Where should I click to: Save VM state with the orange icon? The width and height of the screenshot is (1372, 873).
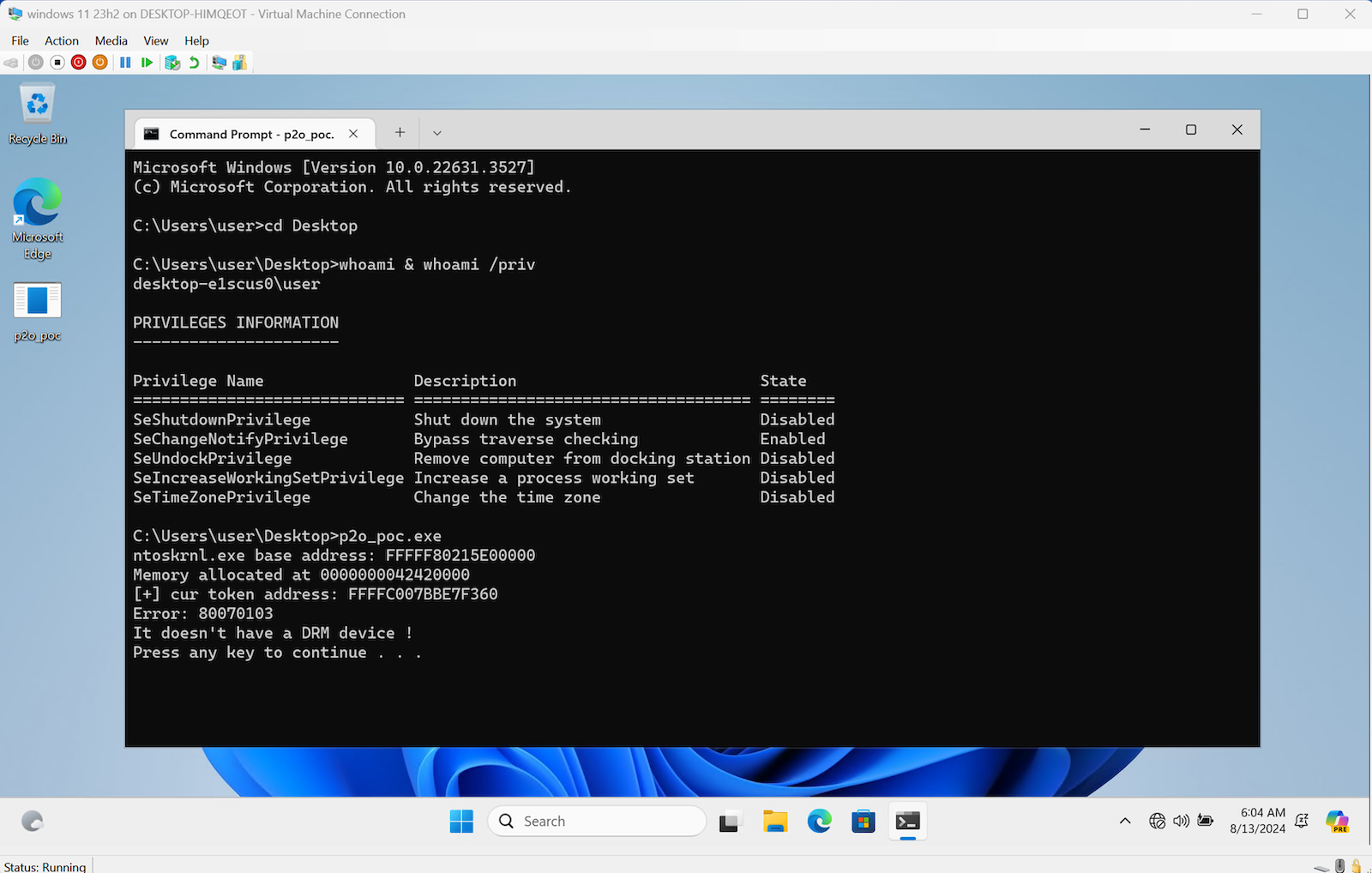100,63
